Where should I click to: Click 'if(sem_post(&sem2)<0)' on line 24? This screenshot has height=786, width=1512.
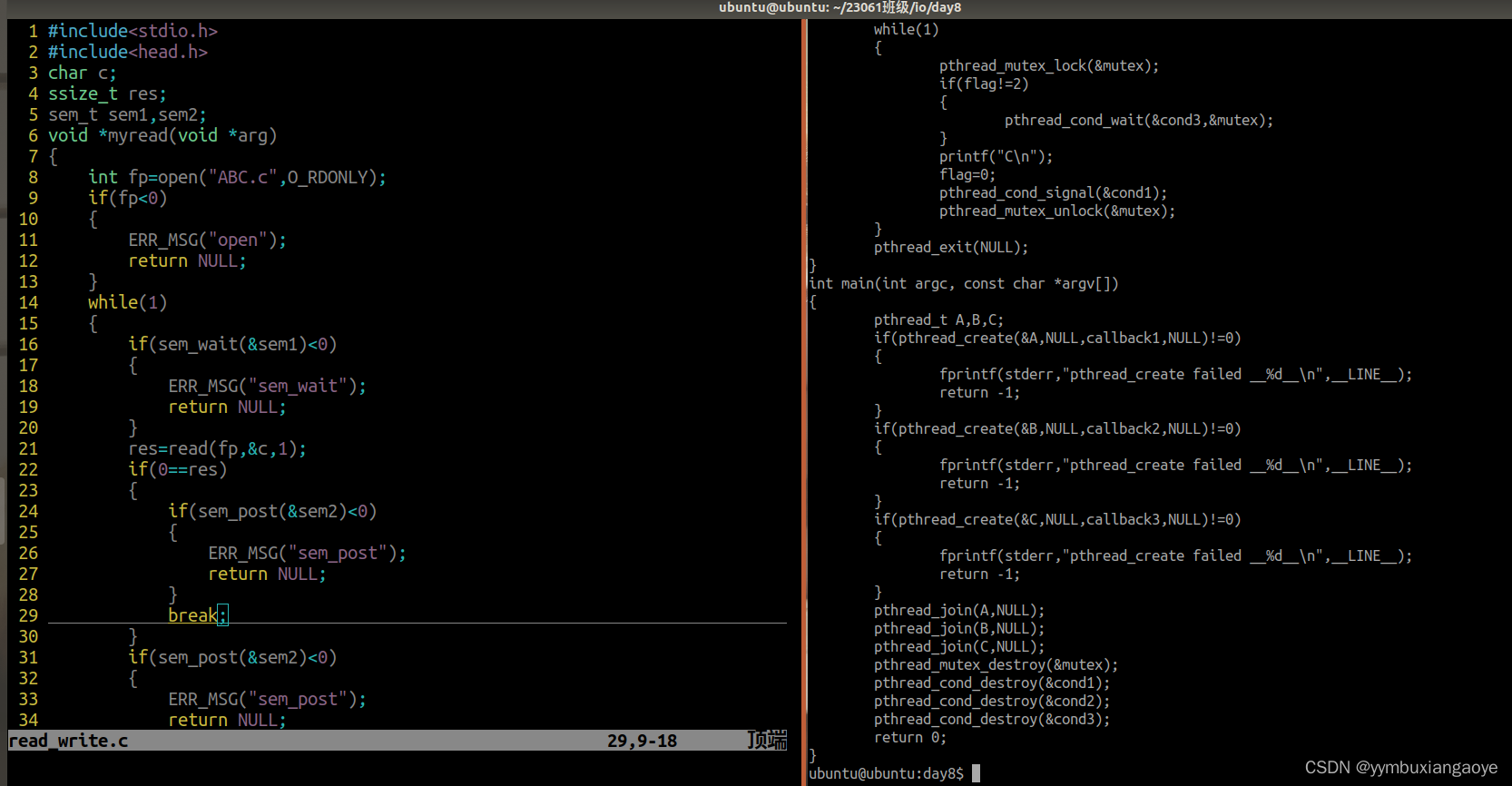coord(272,511)
